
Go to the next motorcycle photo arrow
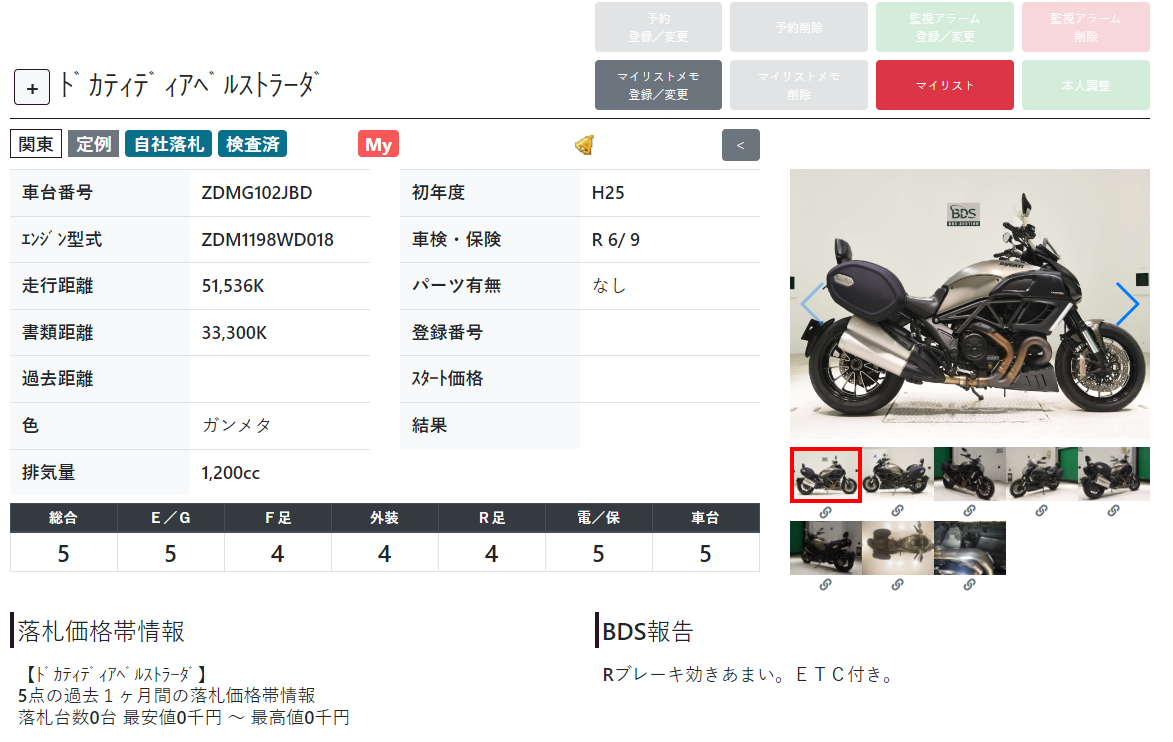pyautogui.click(x=1127, y=304)
